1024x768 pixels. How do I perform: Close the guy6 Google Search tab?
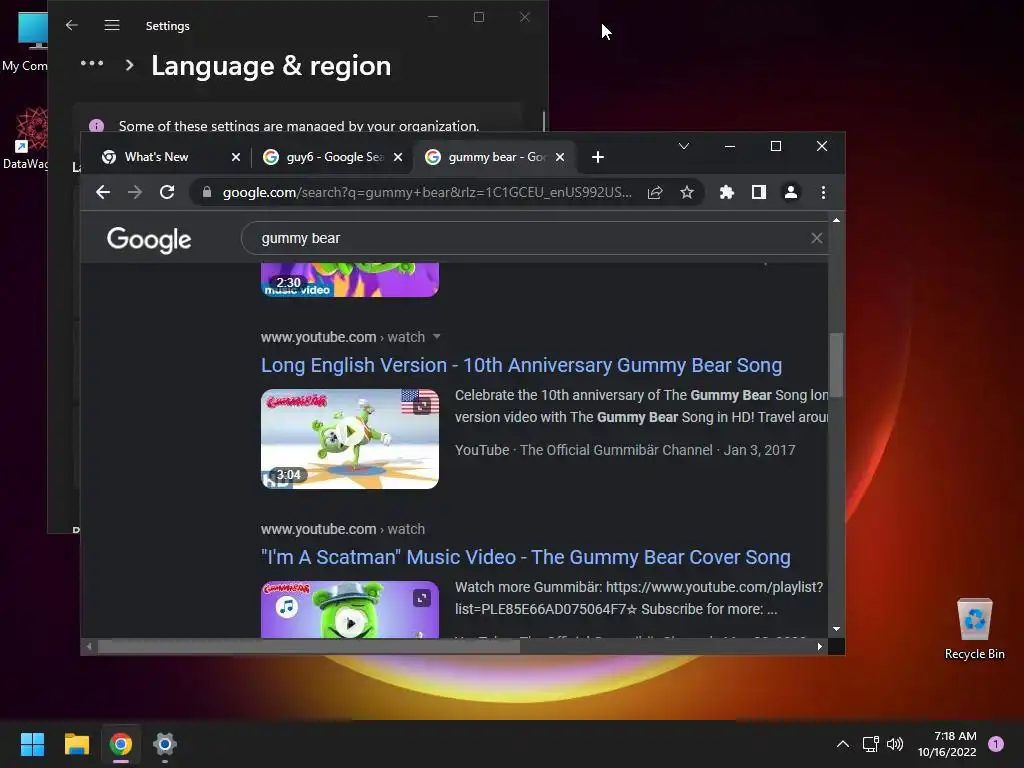pos(398,157)
